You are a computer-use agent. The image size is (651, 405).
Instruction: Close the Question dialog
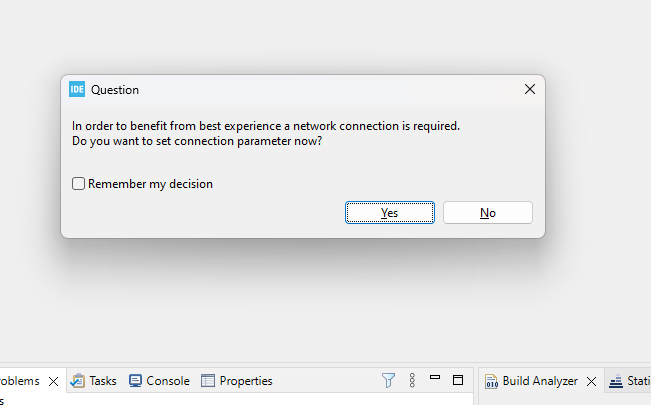click(530, 89)
